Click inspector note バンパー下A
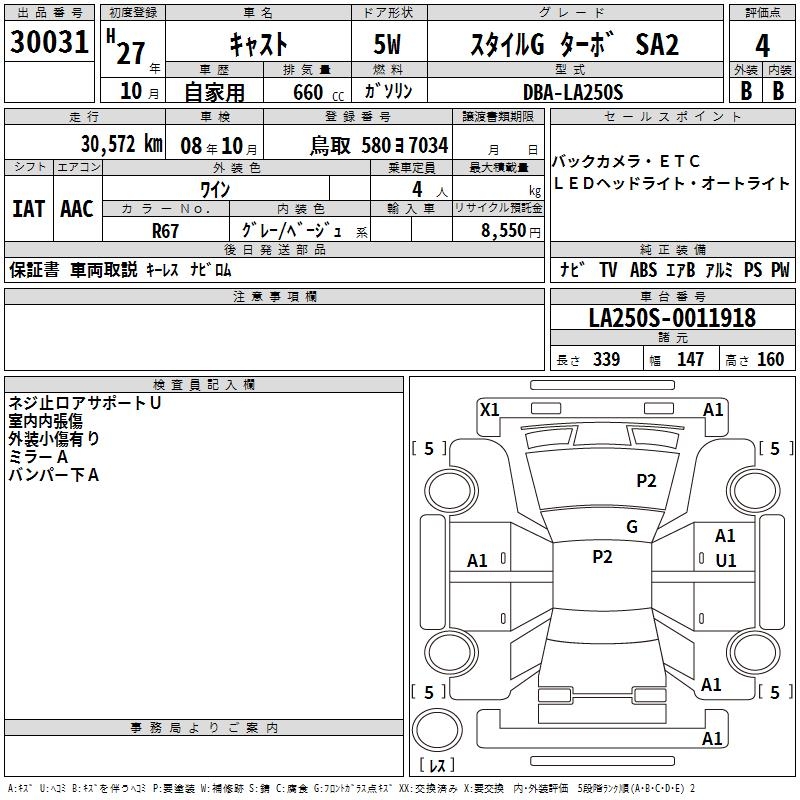800x800 pixels. tap(54, 475)
